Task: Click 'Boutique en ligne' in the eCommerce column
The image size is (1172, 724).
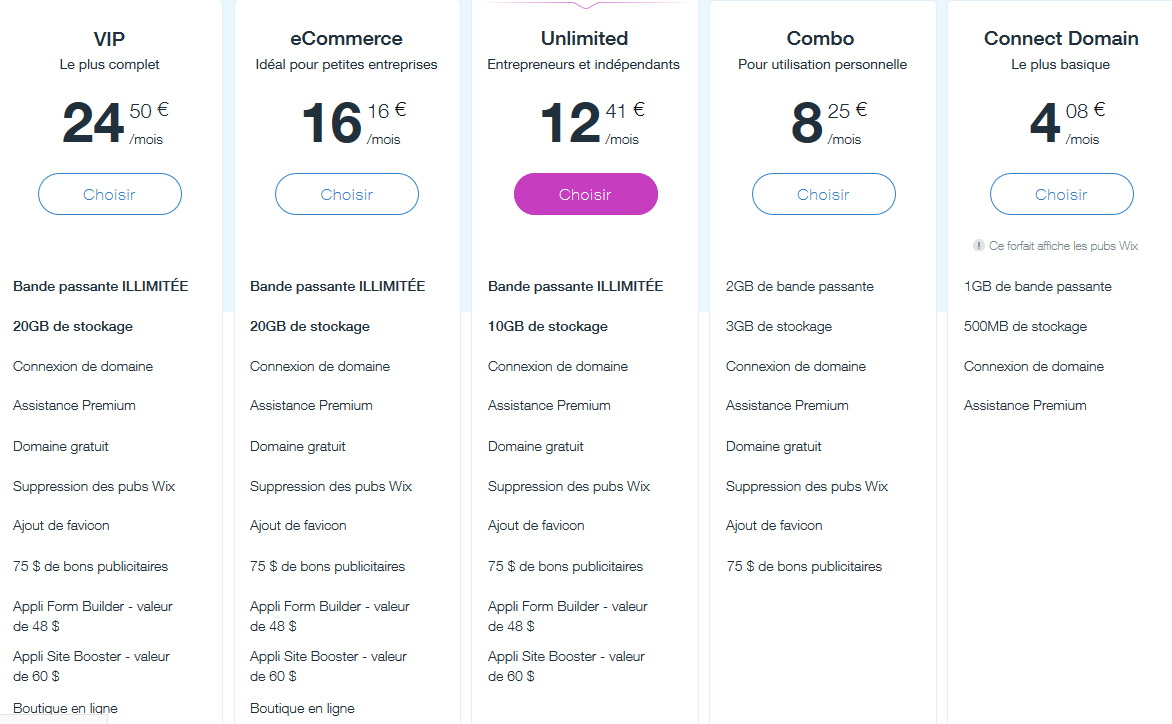Action: [302, 708]
